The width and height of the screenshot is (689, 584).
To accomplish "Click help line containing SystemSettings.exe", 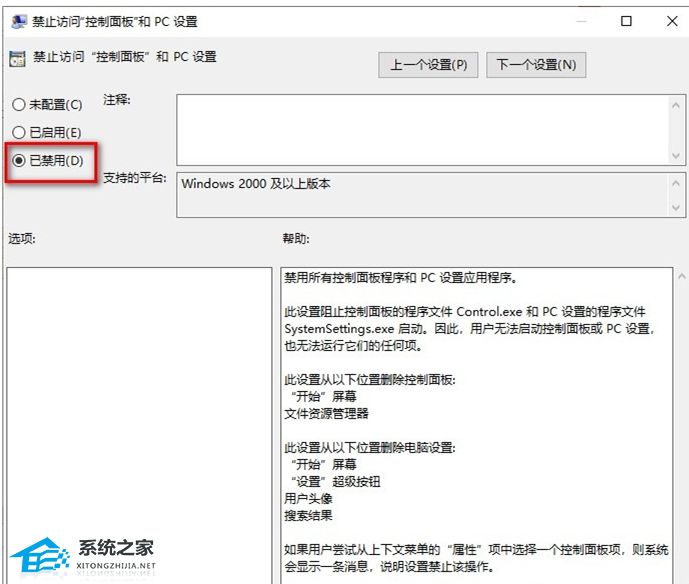I will pyautogui.click(x=469, y=329).
